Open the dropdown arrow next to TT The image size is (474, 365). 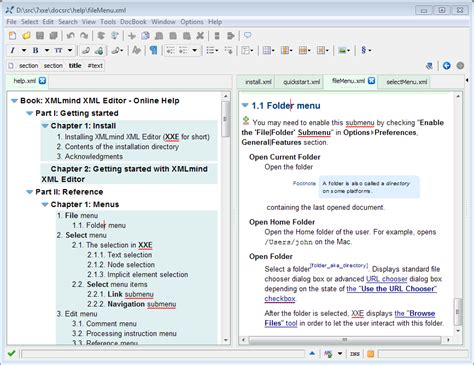pyautogui.click(x=70, y=50)
